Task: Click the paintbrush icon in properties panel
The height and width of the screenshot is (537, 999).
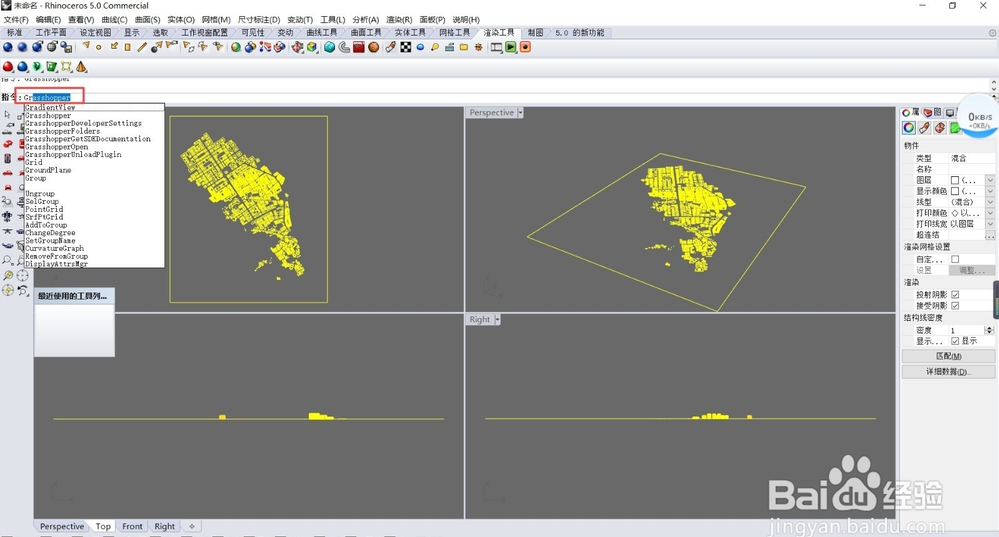Action: pos(925,128)
